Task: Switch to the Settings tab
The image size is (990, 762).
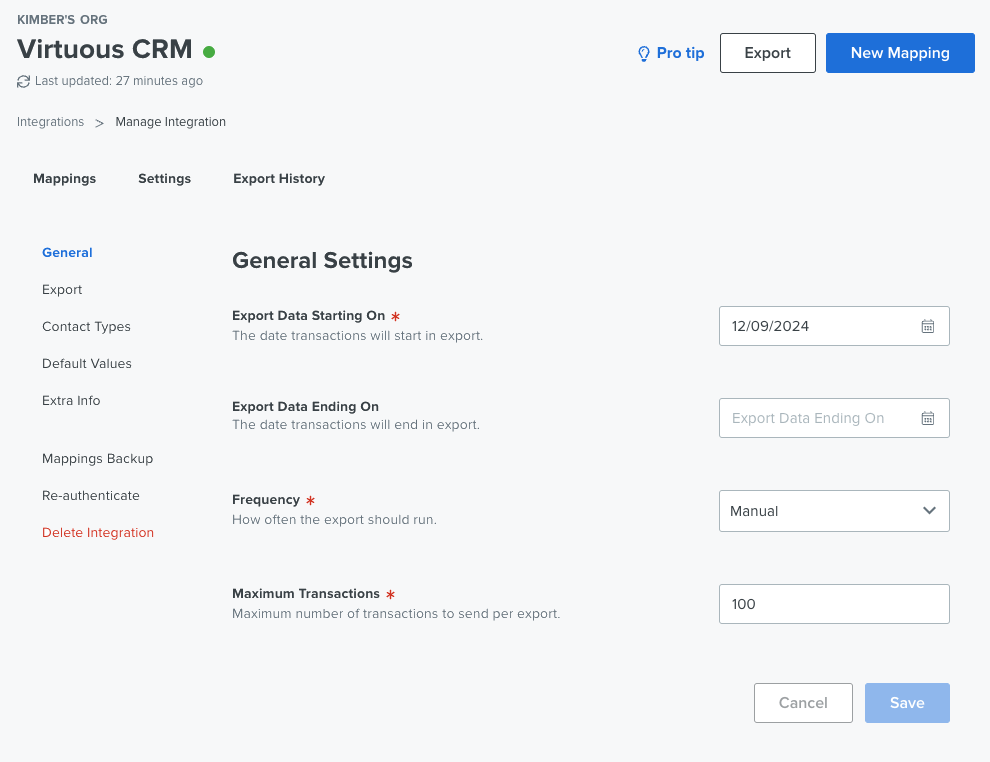Action: coord(165,179)
